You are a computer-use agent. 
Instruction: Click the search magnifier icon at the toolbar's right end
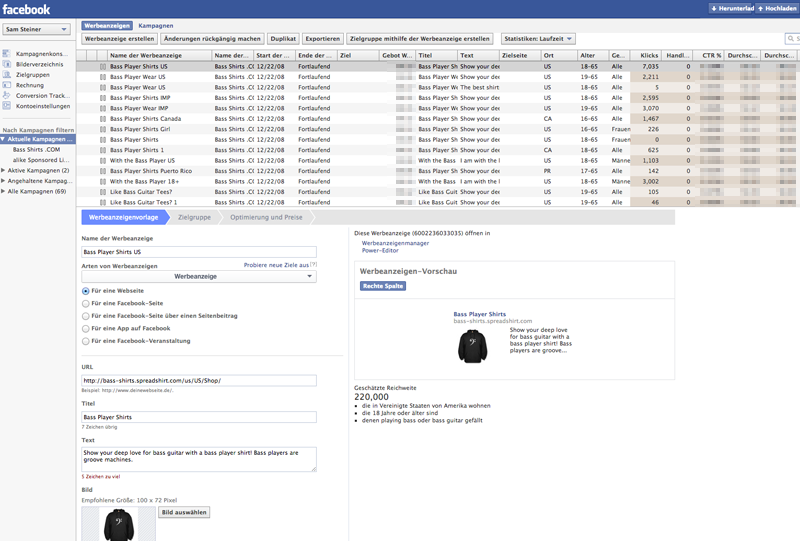point(791,39)
